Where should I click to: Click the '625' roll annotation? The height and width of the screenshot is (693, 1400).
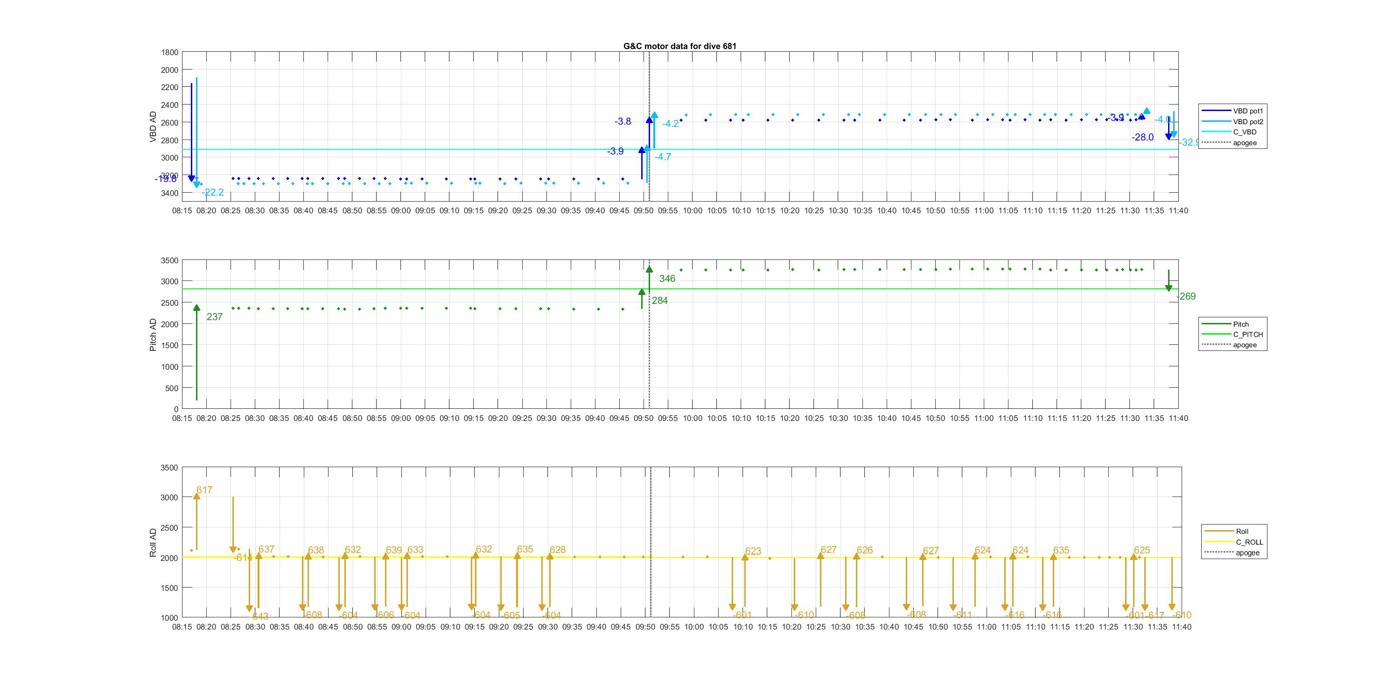(x=1142, y=550)
